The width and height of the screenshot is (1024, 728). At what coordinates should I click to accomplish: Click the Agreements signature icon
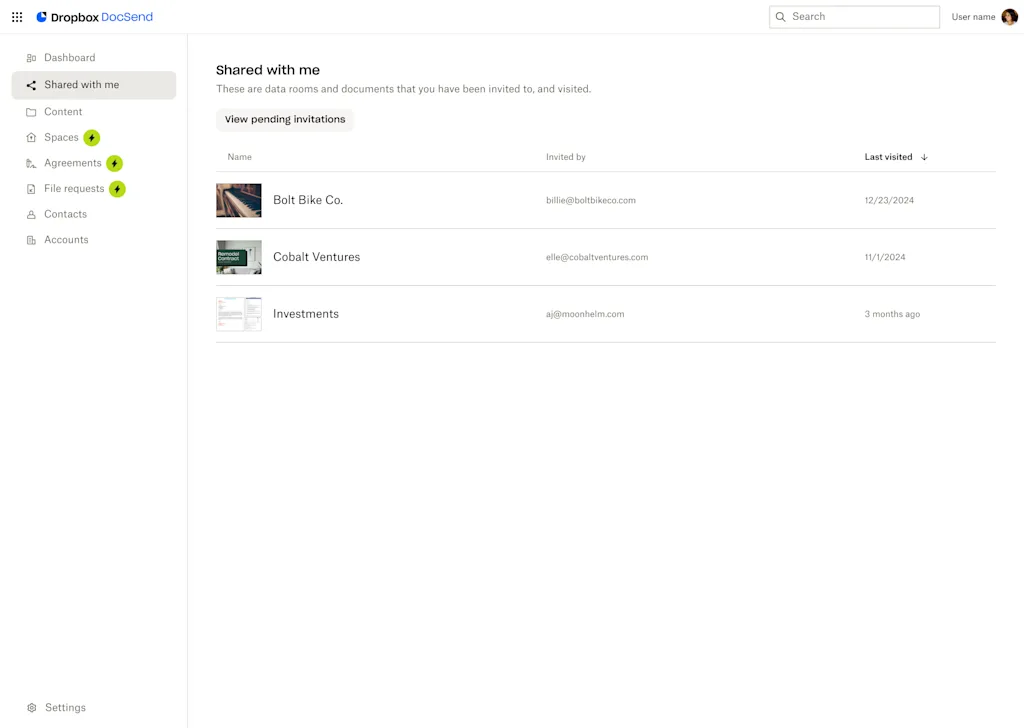(32, 163)
